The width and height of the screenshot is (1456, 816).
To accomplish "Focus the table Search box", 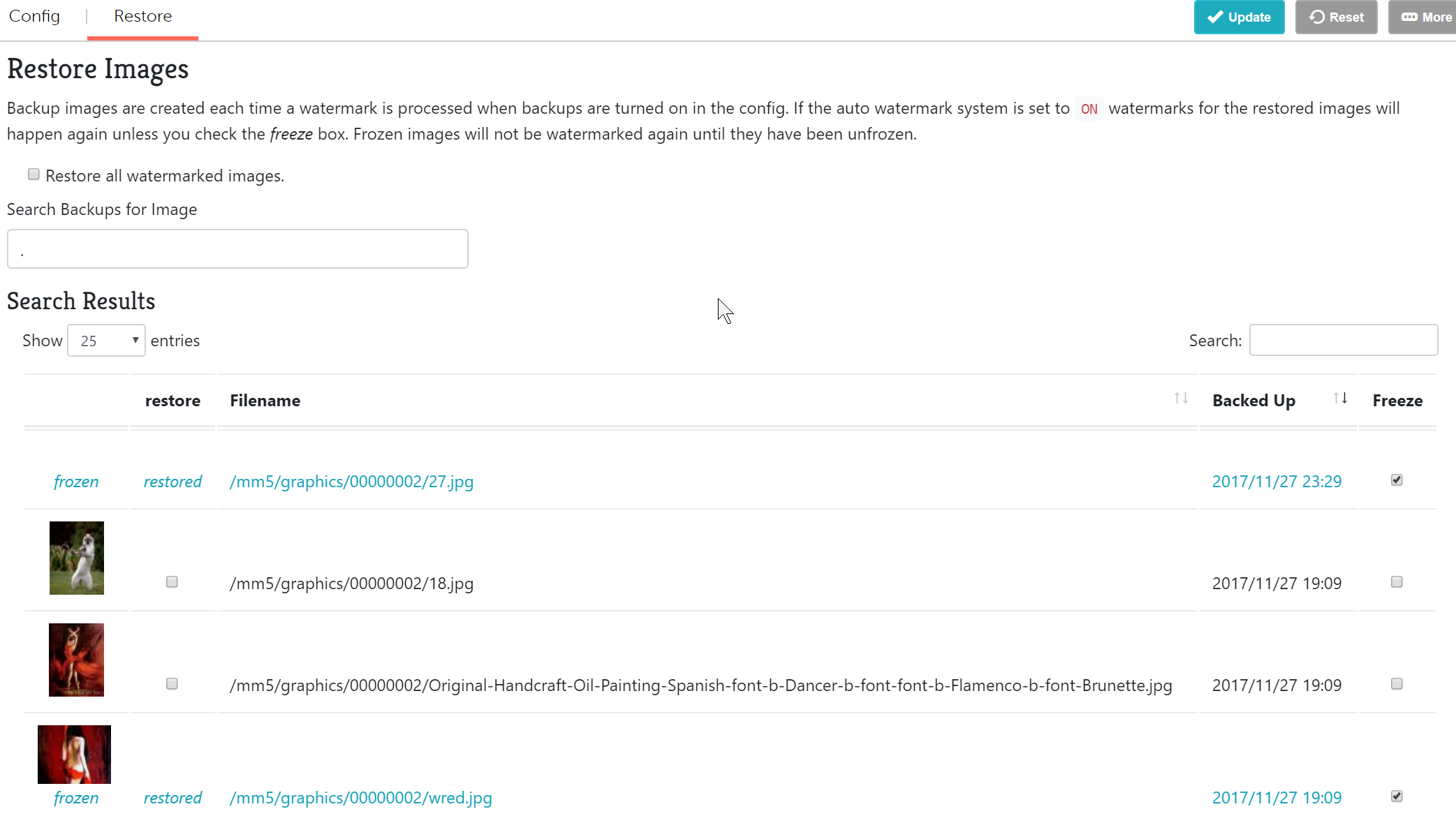I will coord(1343,341).
